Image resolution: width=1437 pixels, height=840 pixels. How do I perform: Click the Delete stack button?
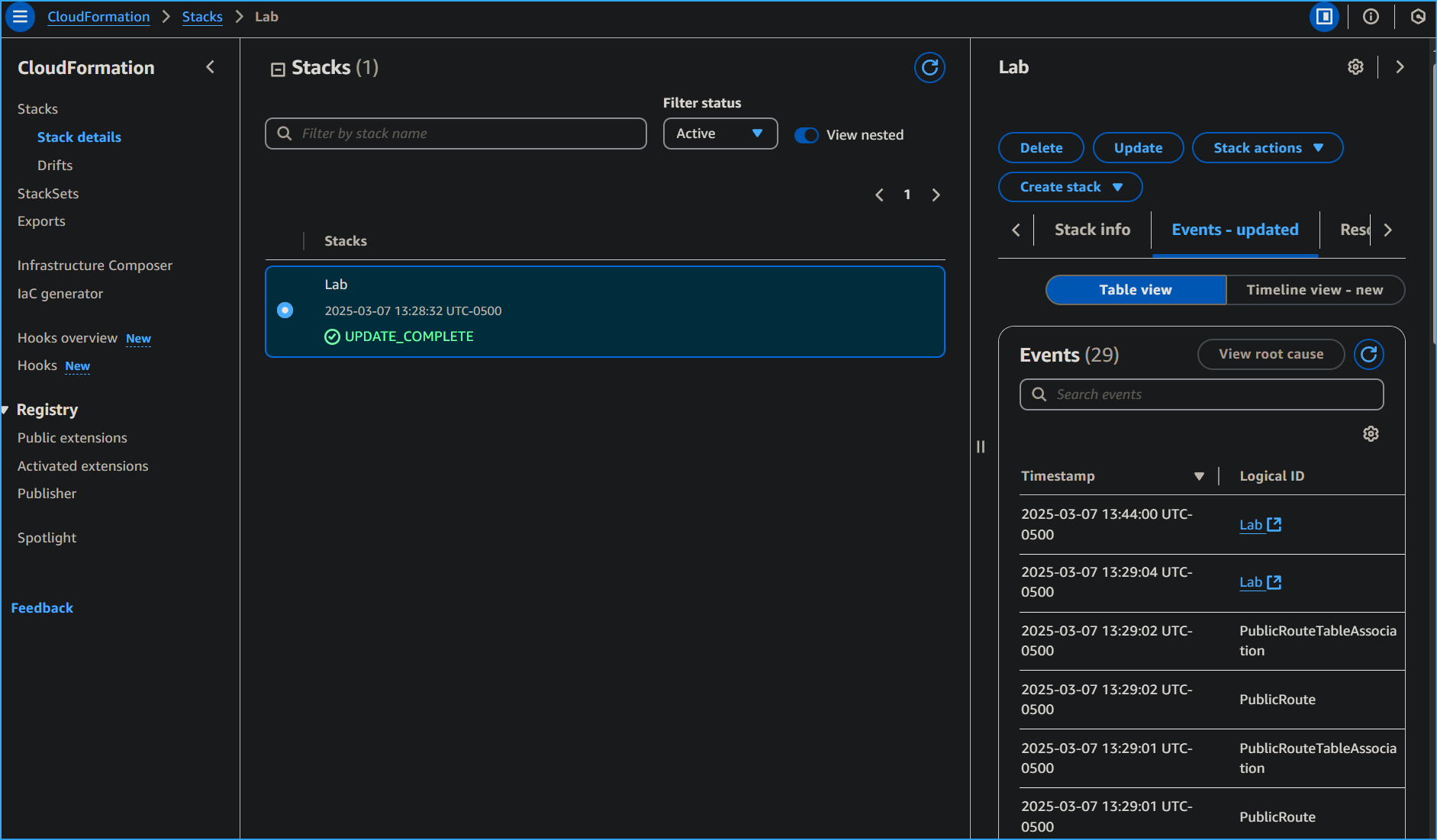pyautogui.click(x=1040, y=148)
